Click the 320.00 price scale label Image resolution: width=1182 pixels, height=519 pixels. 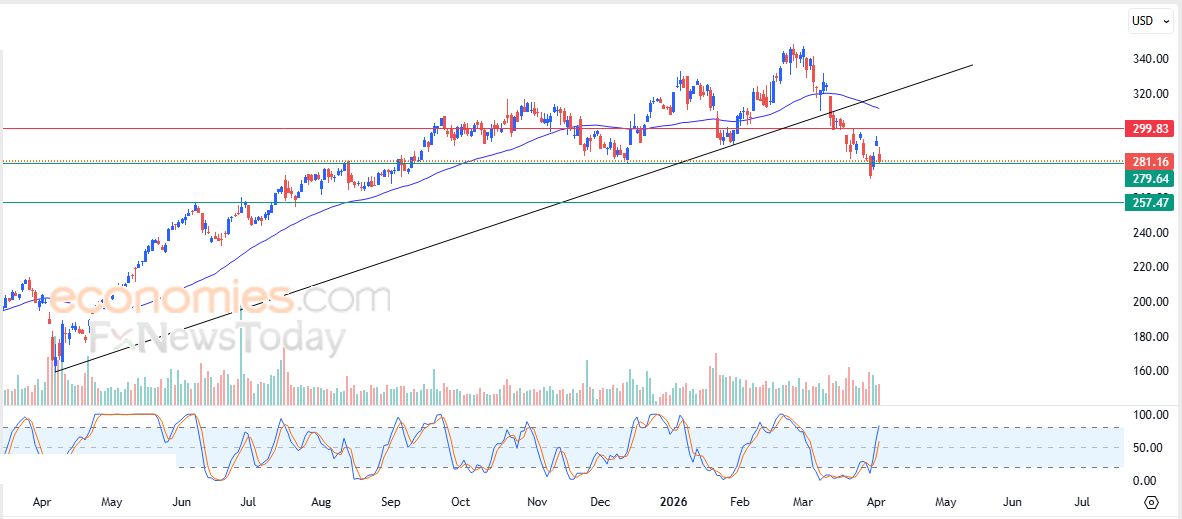(x=1151, y=94)
